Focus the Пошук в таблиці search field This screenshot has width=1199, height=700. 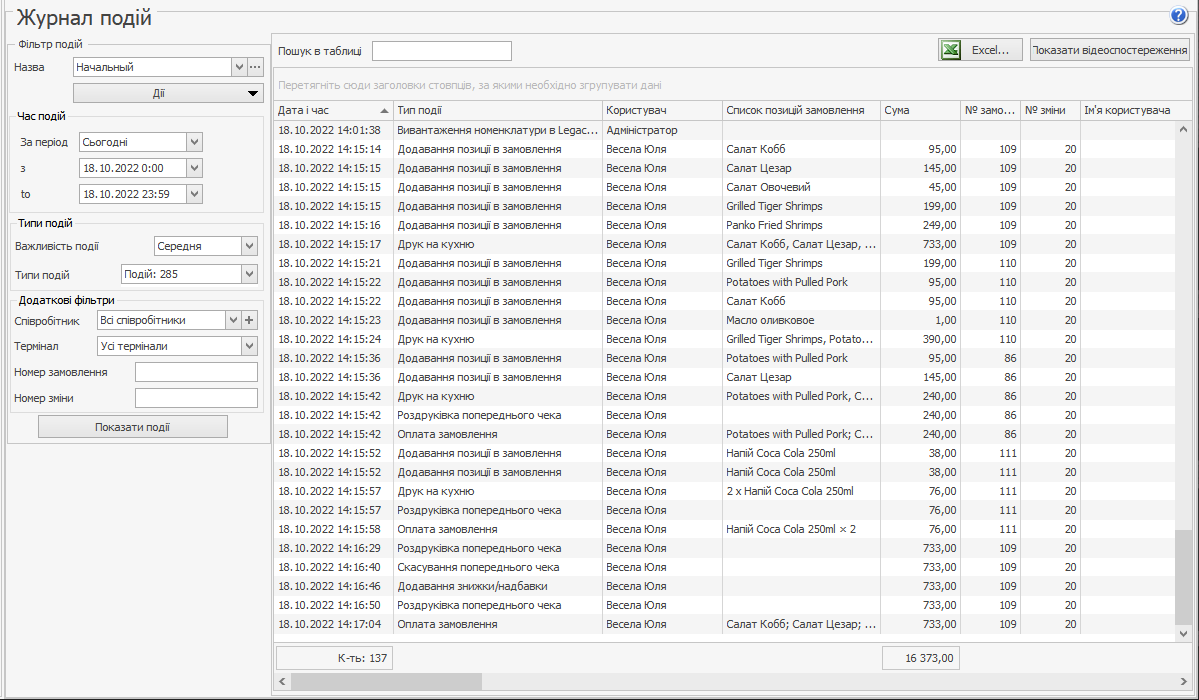(x=441, y=51)
